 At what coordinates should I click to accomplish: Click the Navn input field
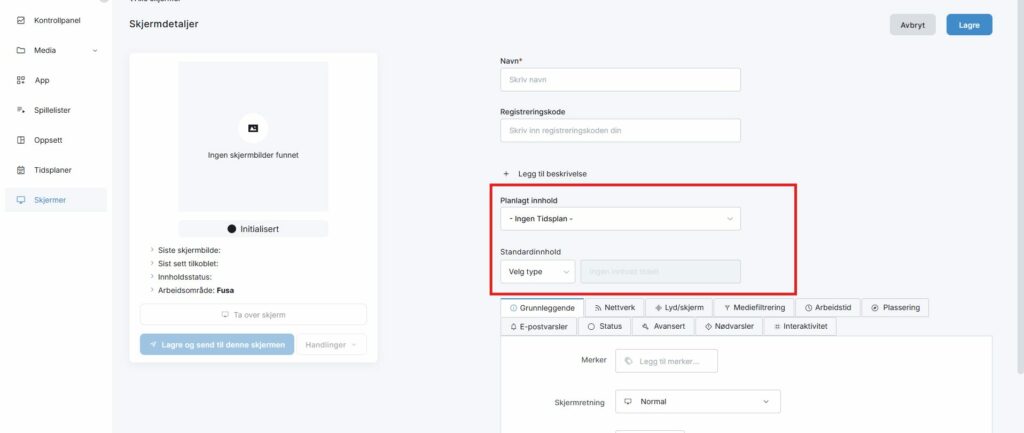coord(620,80)
